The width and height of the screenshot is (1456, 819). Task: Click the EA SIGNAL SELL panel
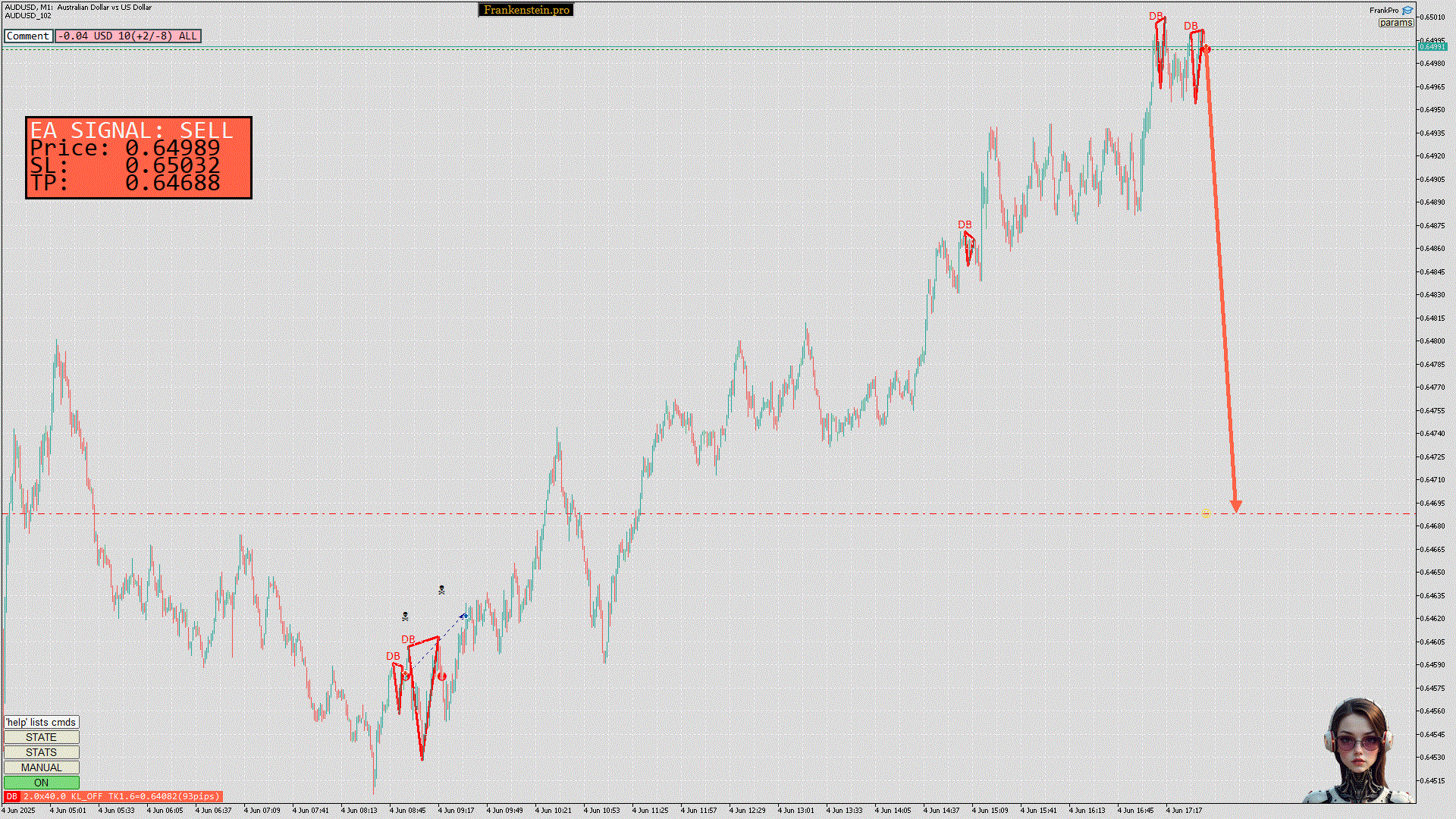(139, 158)
